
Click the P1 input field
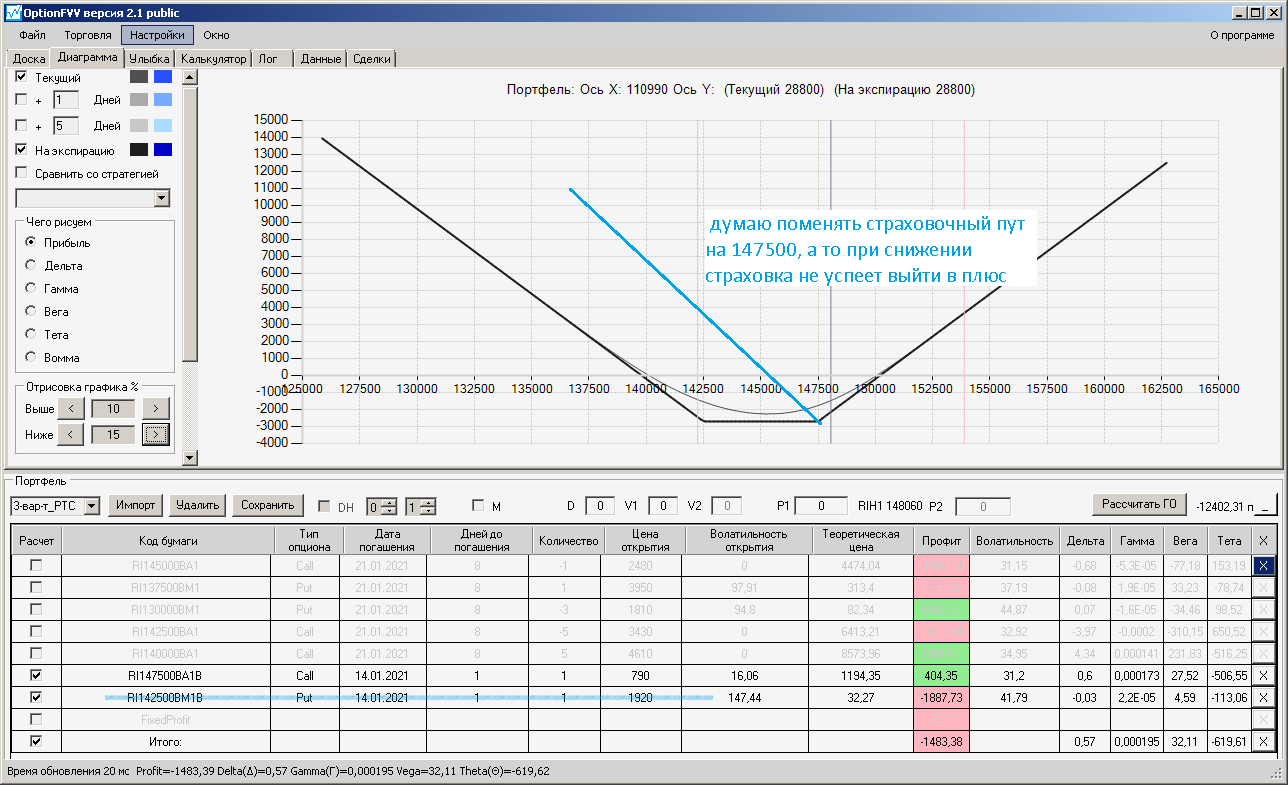pos(821,507)
